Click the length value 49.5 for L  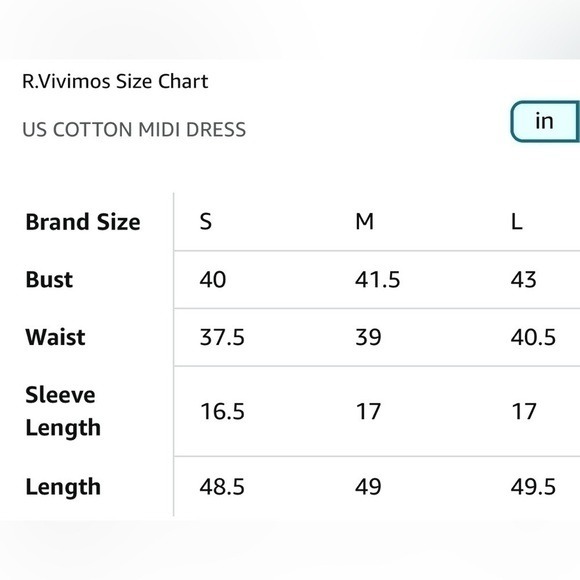[533, 486]
